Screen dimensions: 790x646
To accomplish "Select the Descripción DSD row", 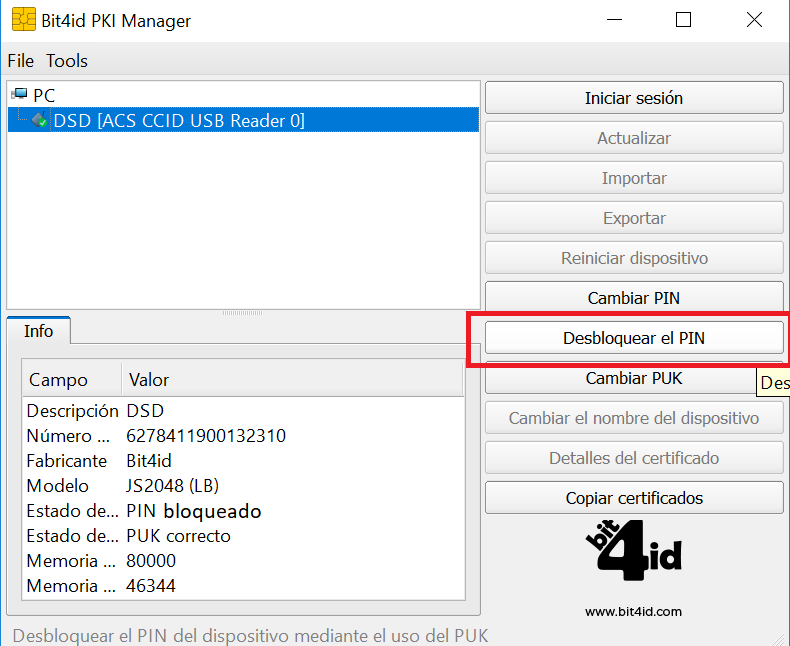I will click(x=243, y=411).
